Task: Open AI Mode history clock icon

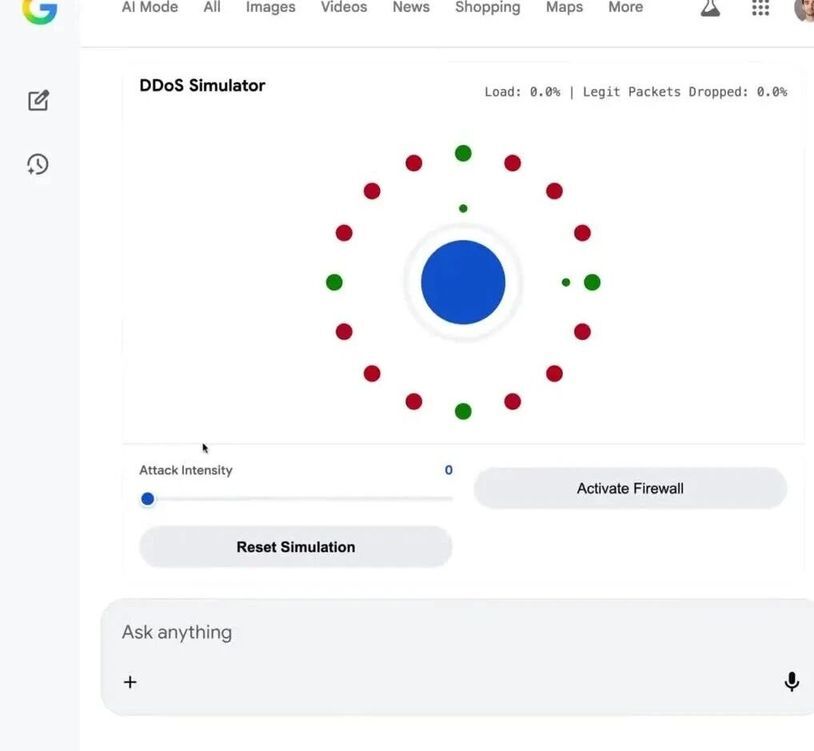Action: pos(38,165)
